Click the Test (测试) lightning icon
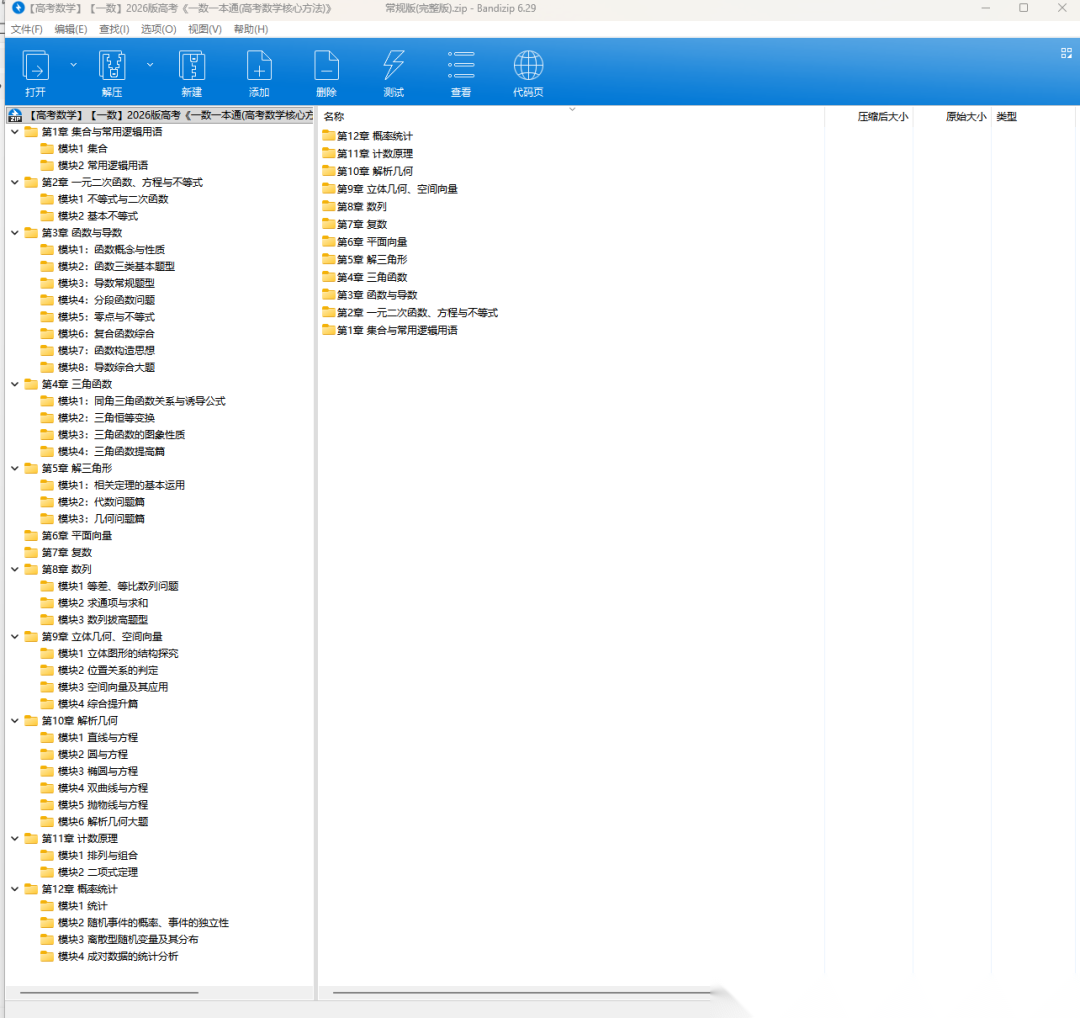Screen dimensions: 1080x1018 [394, 67]
